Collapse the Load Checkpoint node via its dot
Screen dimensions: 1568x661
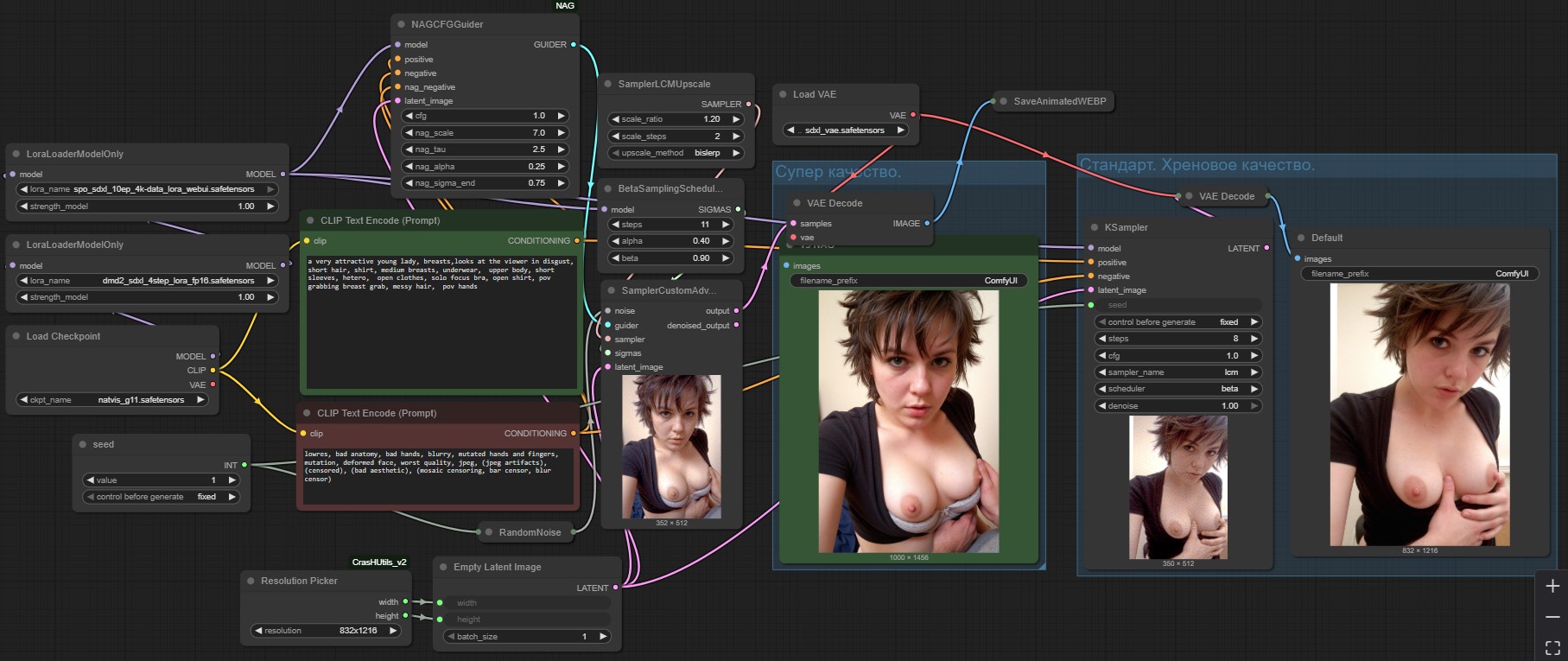click(x=16, y=336)
